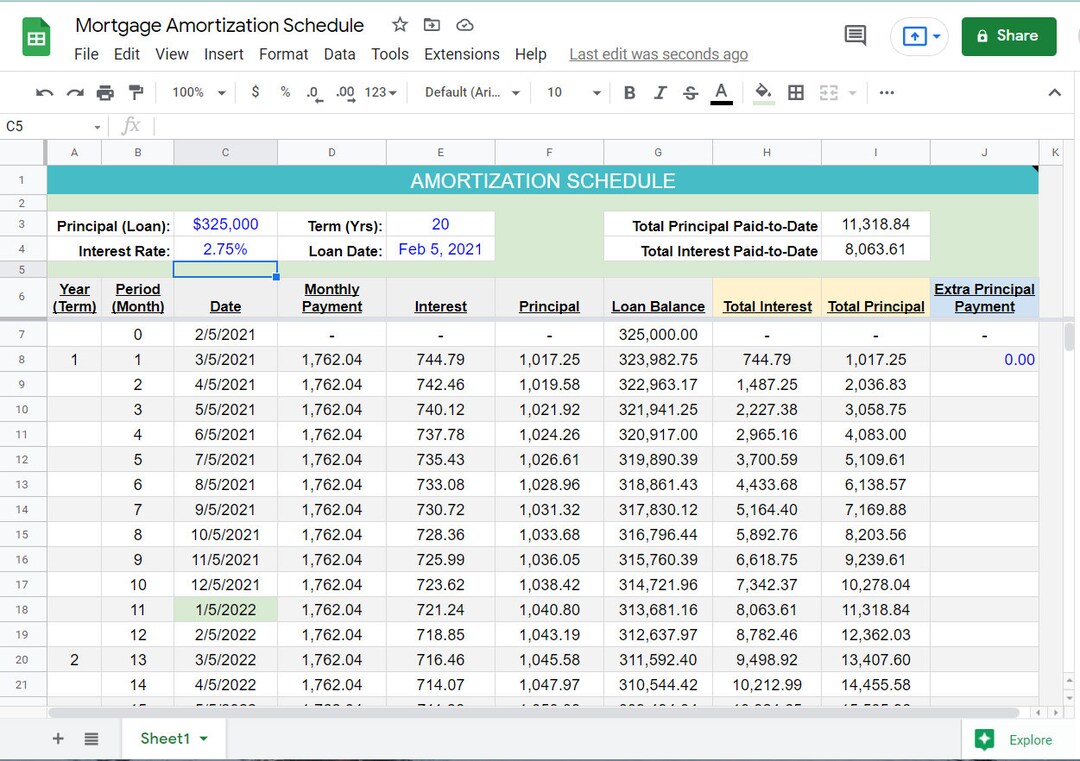Click the Share button

coord(1008,35)
